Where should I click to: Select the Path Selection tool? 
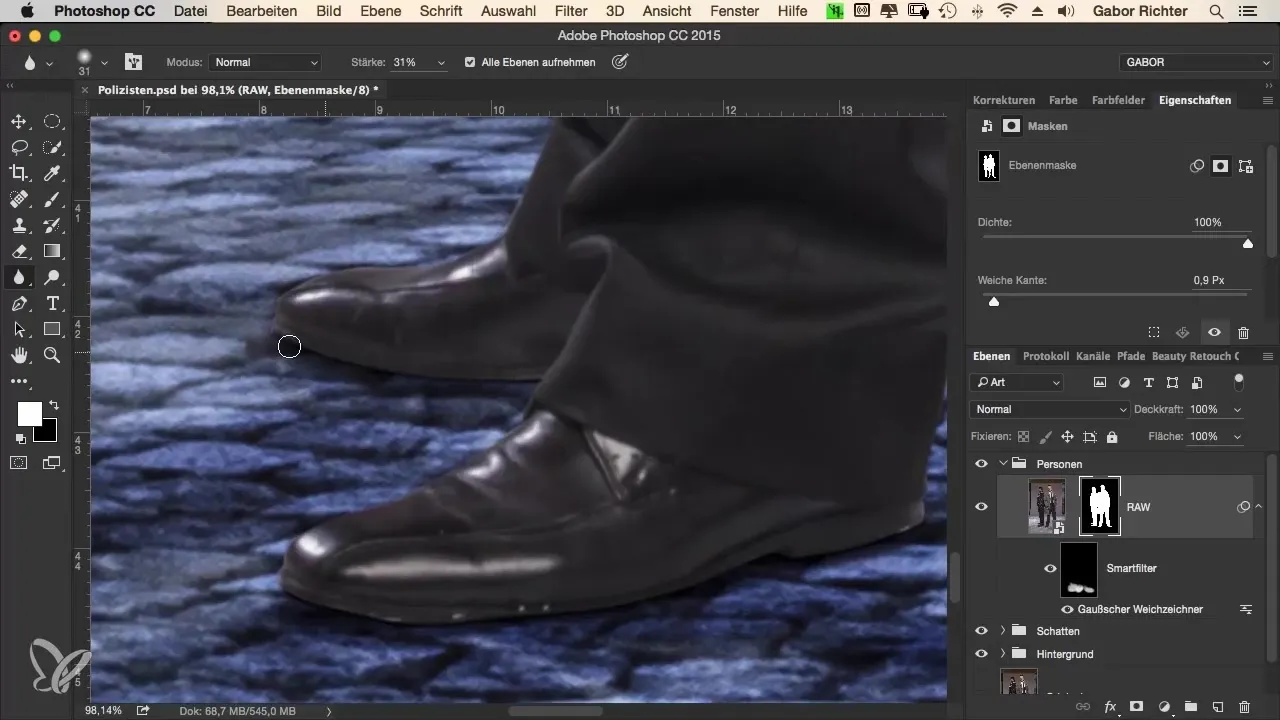[x=19, y=329]
